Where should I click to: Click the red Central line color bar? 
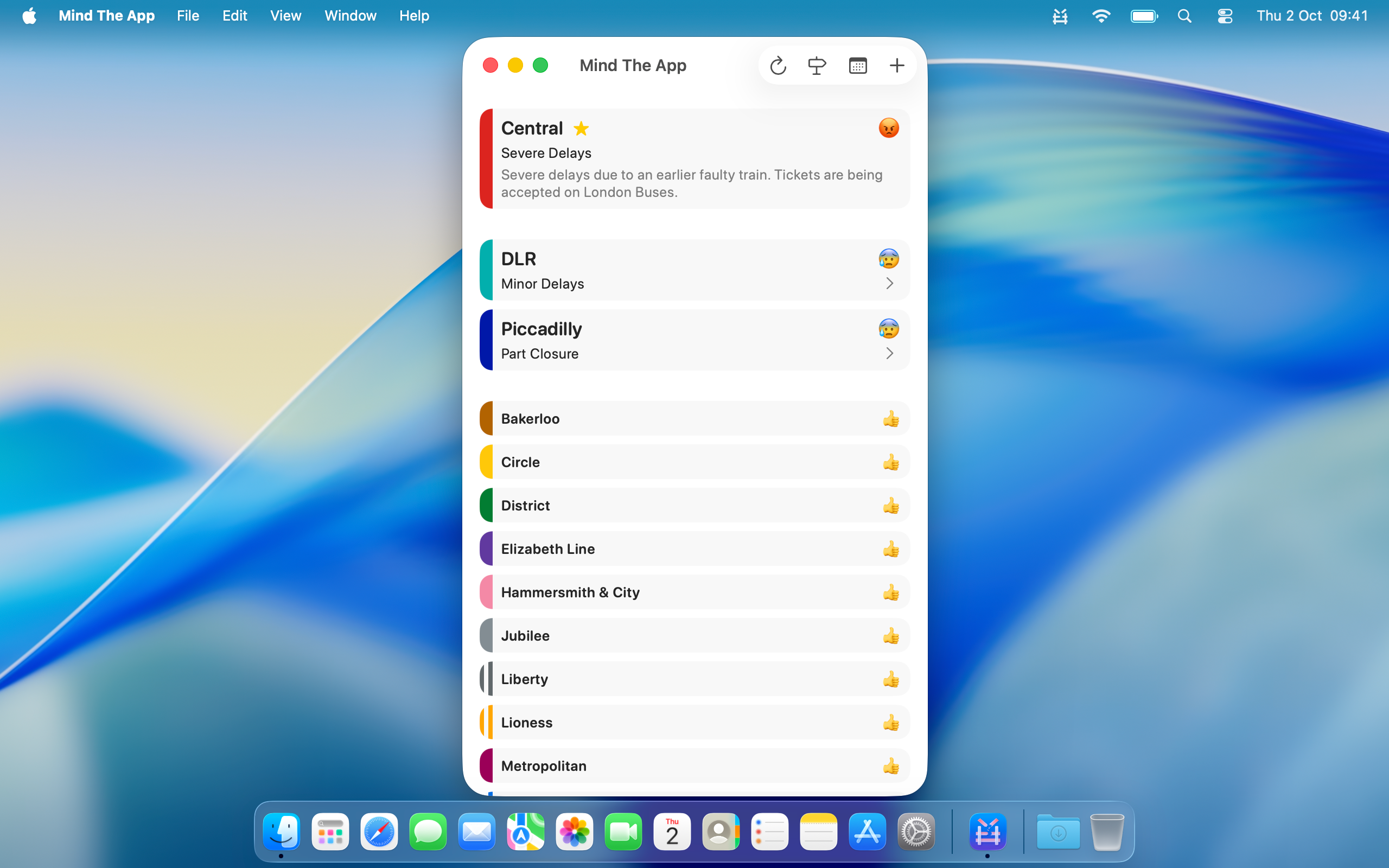click(486, 158)
